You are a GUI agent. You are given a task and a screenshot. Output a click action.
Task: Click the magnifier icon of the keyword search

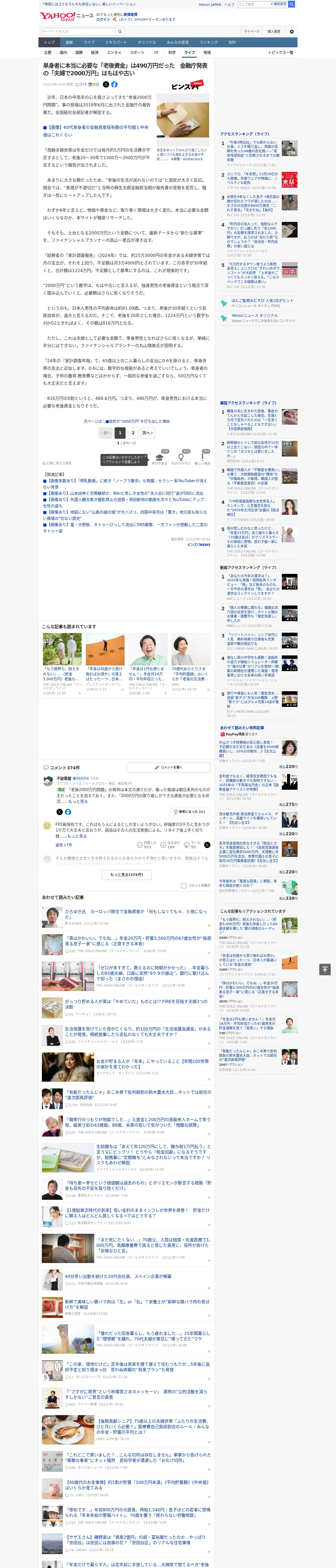(x=120, y=31)
